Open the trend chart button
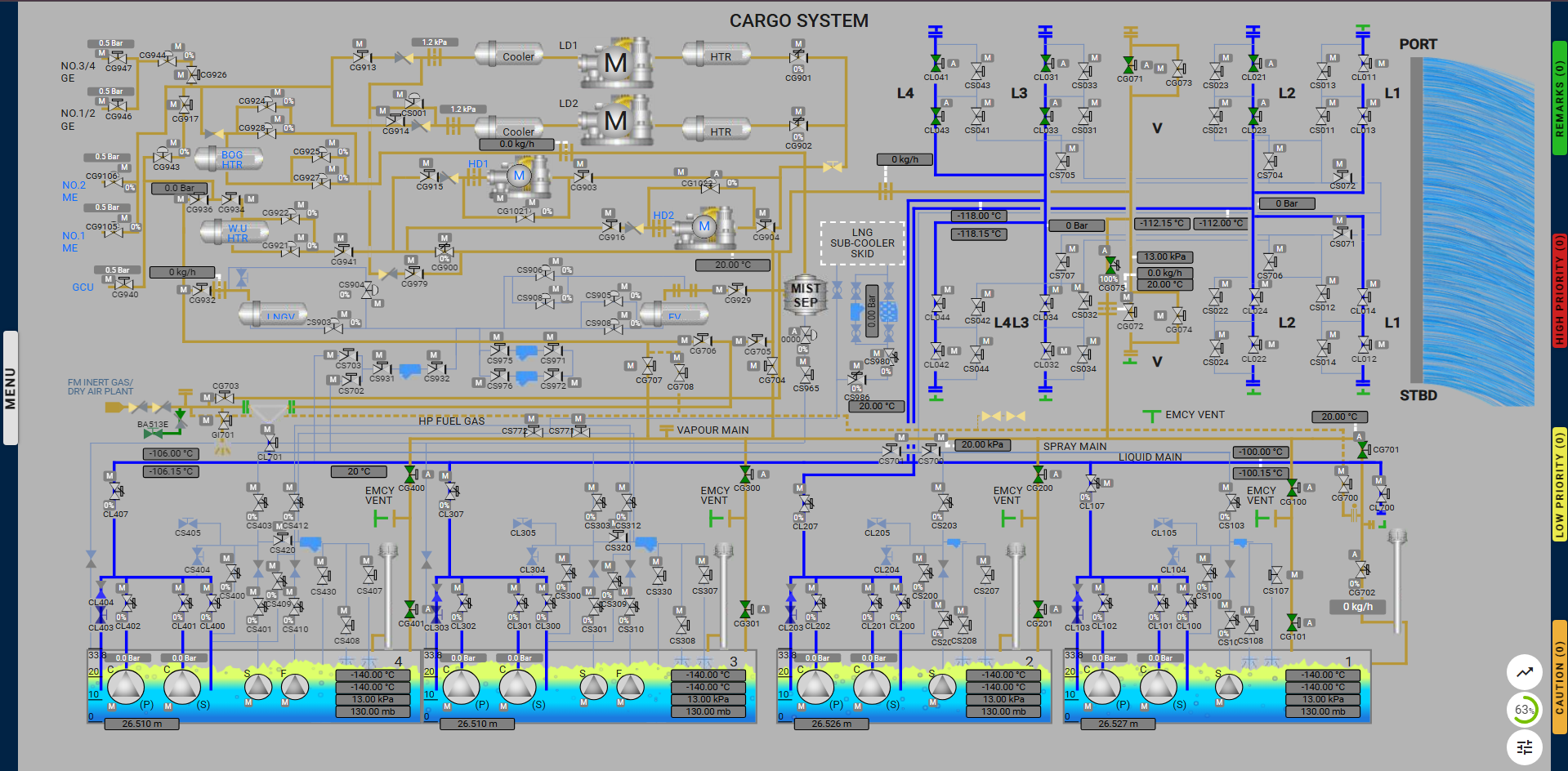Image resolution: width=1568 pixels, height=771 pixels. pos(1524,672)
